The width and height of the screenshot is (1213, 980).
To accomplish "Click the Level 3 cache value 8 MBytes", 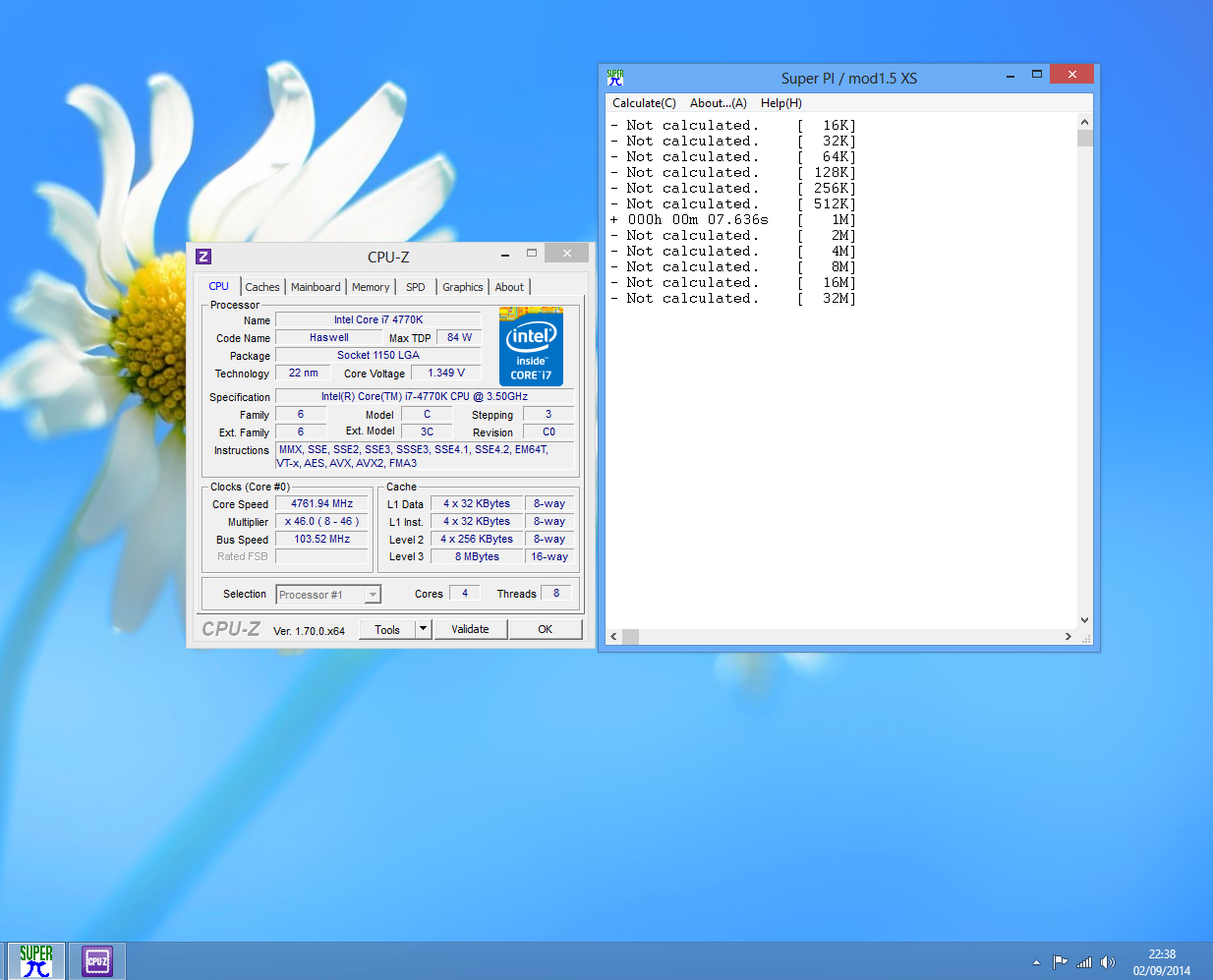I will pyautogui.click(x=477, y=556).
